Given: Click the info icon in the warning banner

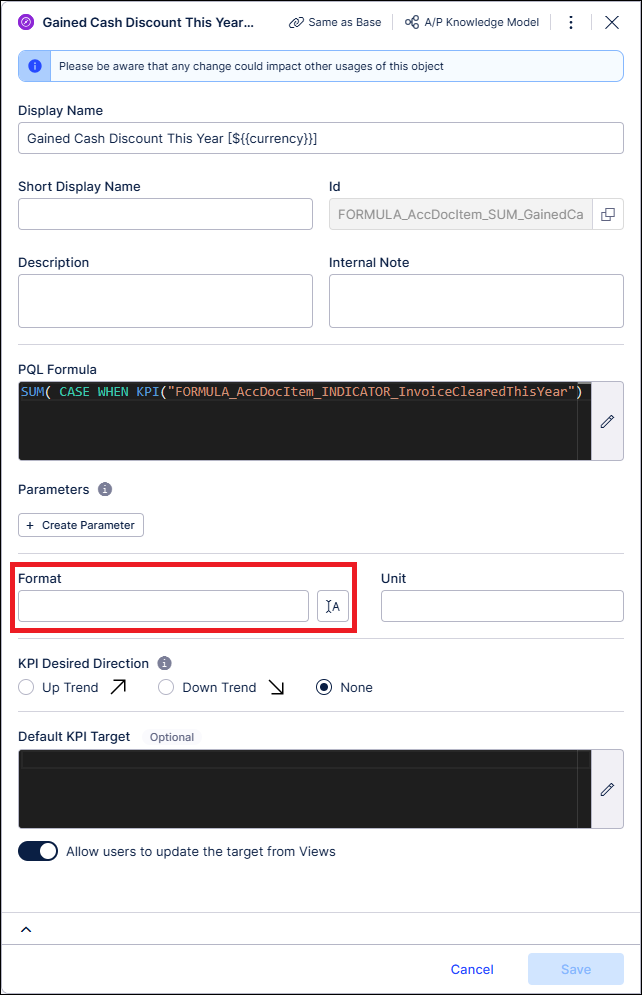Looking at the screenshot, I should pos(35,66).
